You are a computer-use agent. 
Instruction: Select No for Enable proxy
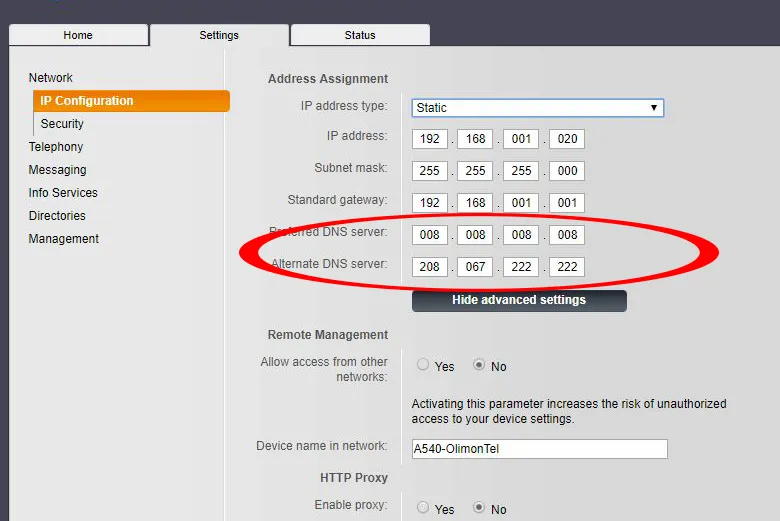coord(479,508)
